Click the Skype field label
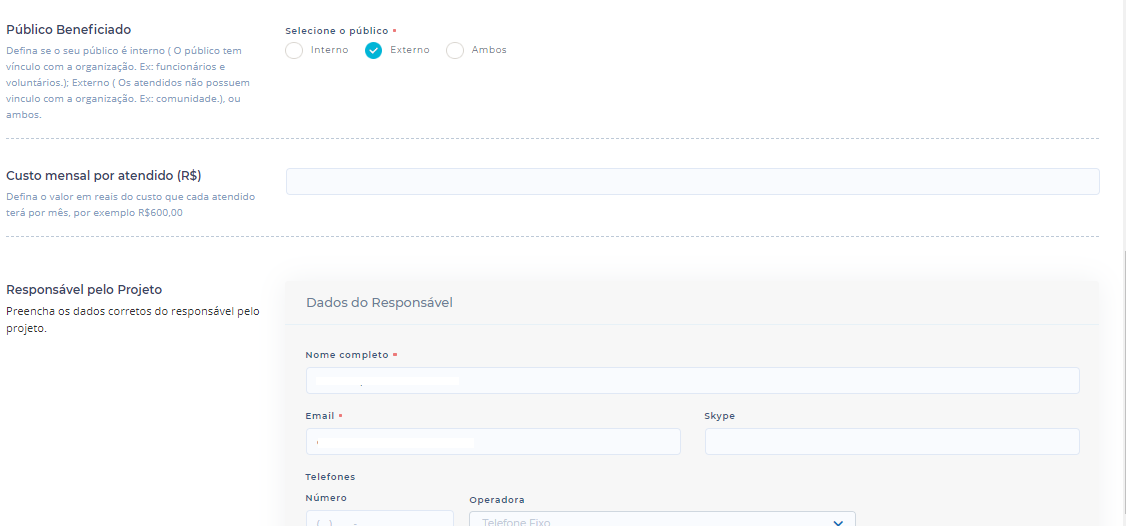Viewport: 1126px width, 526px height. [x=720, y=416]
